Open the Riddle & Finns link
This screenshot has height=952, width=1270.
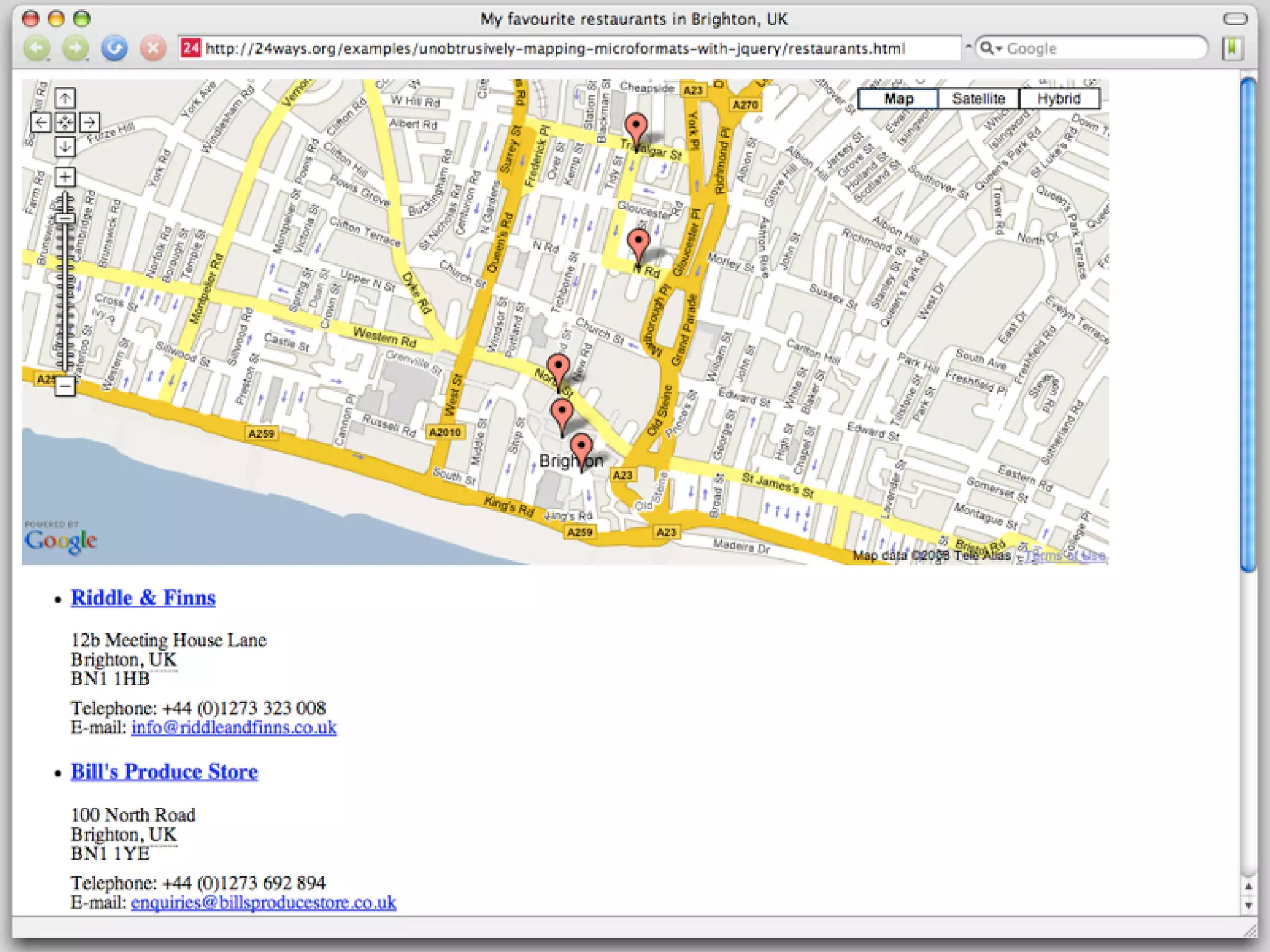(x=143, y=597)
